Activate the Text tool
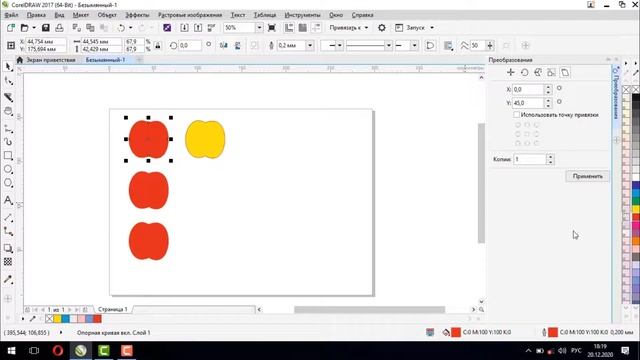 (x=8, y=200)
